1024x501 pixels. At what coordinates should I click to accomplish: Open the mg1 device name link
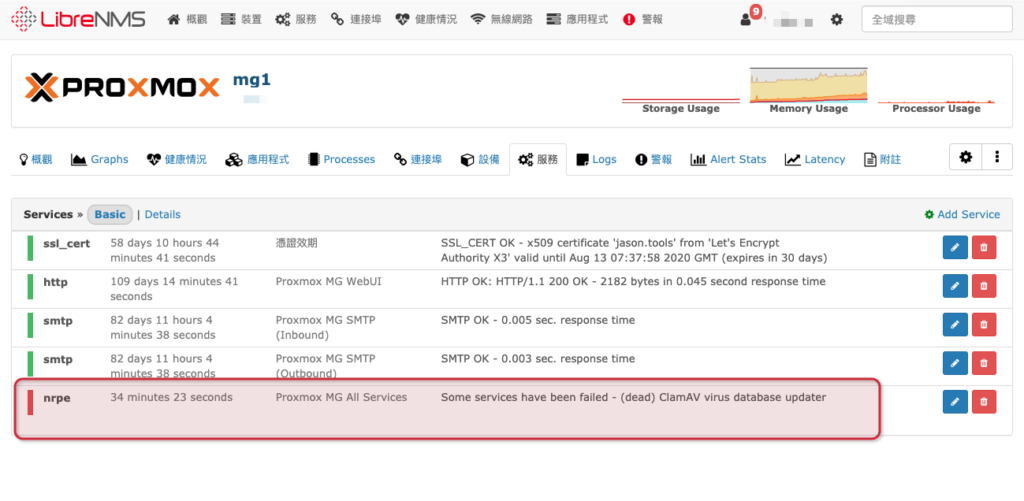[251, 80]
